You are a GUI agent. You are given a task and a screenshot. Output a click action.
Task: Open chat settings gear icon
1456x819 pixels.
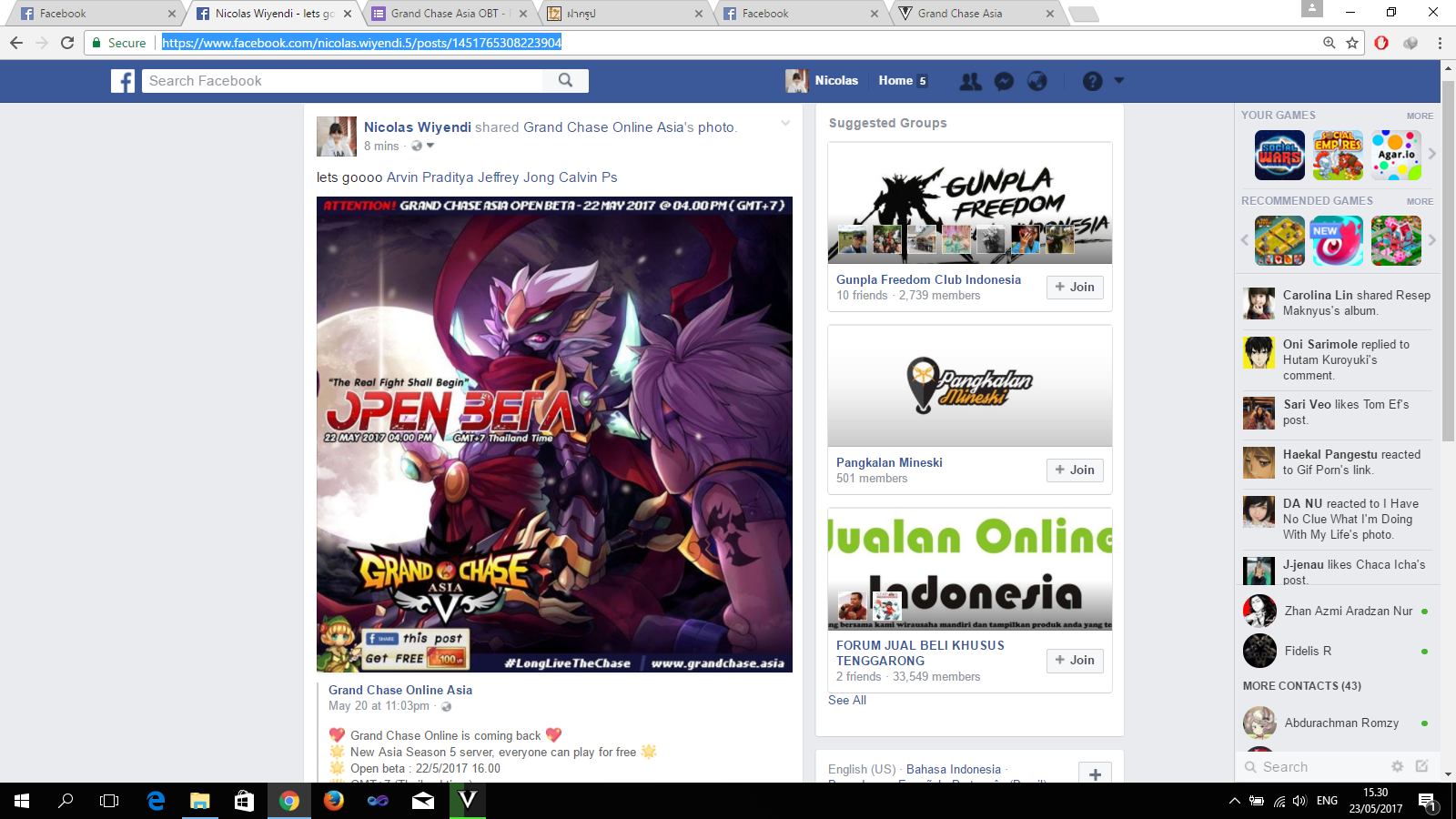pos(1397,766)
